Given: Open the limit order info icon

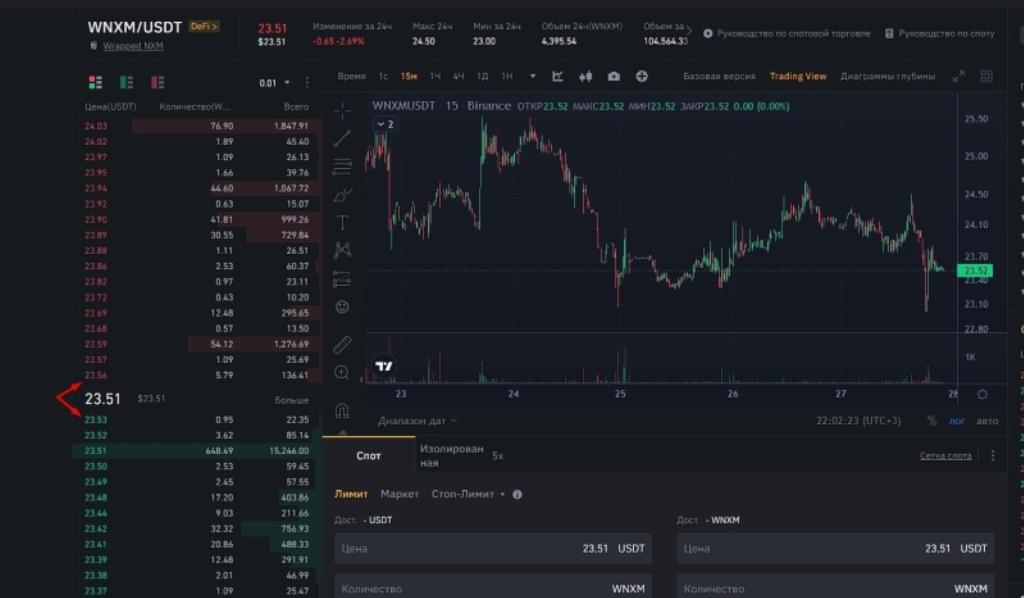Looking at the screenshot, I should point(517,494).
